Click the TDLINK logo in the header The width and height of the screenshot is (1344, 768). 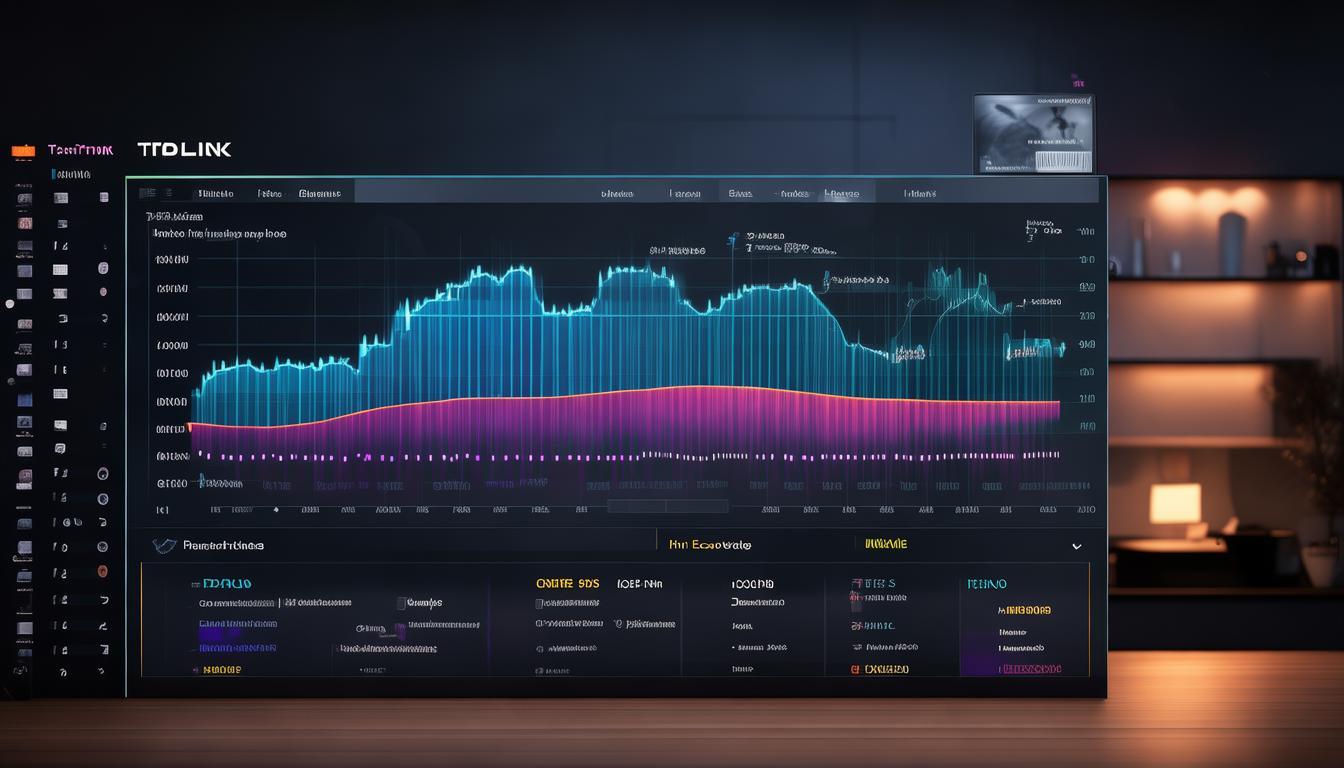click(184, 149)
